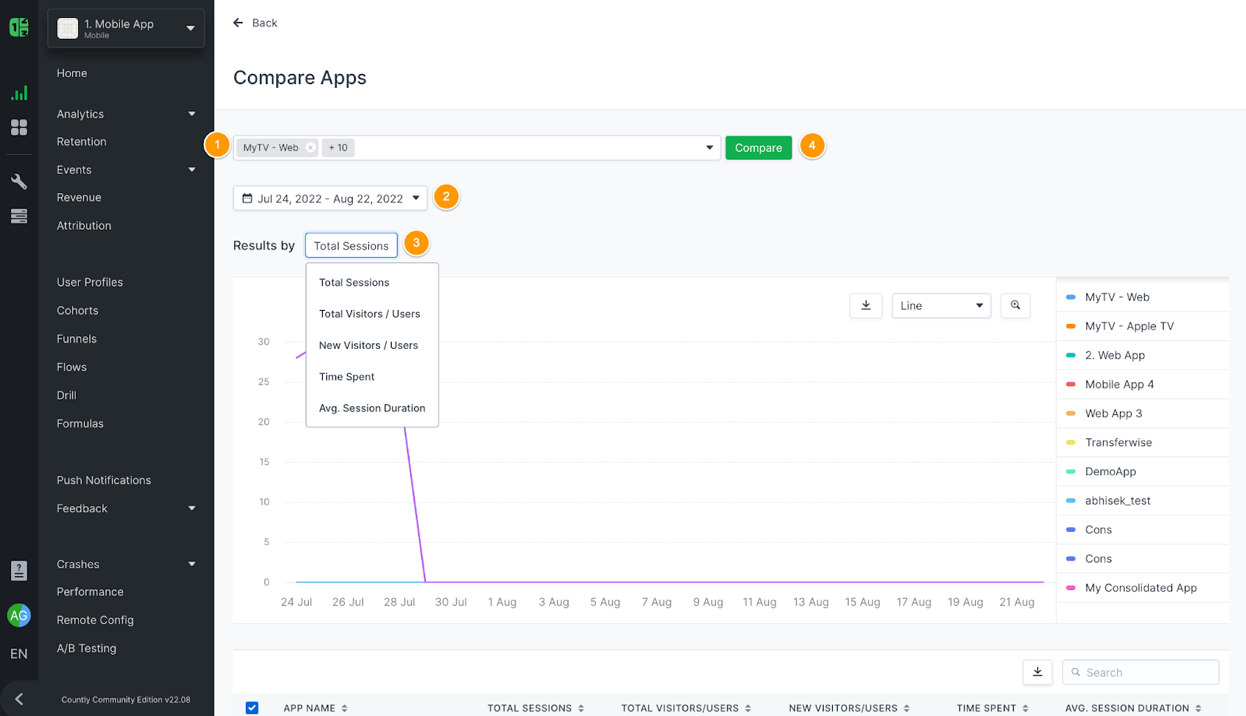Viewport: 1246px width, 716px height.
Task: Toggle Mobile App 4 series in legend
Action: click(1143, 384)
